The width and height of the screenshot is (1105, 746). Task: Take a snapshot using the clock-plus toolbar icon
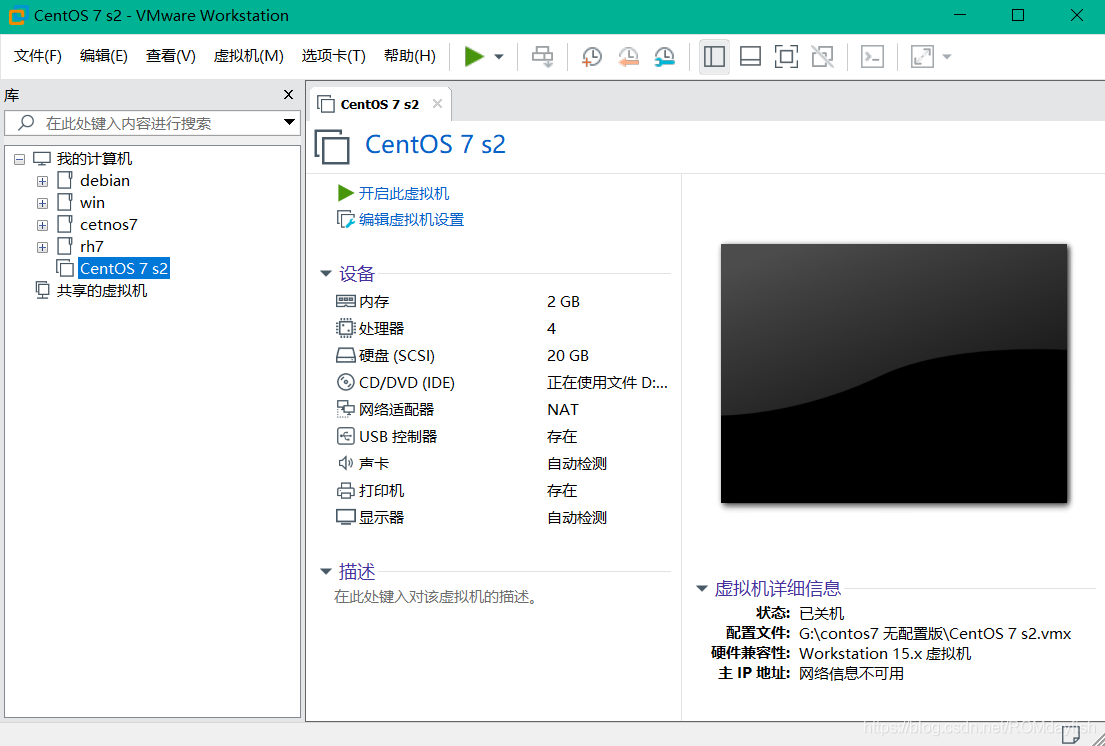pos(591,57)
